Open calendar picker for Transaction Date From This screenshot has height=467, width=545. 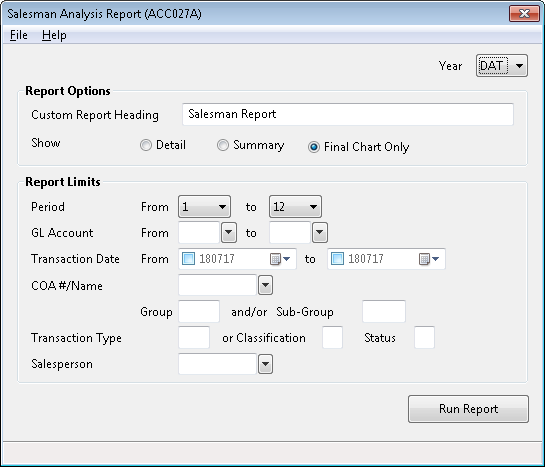(280, 259)
